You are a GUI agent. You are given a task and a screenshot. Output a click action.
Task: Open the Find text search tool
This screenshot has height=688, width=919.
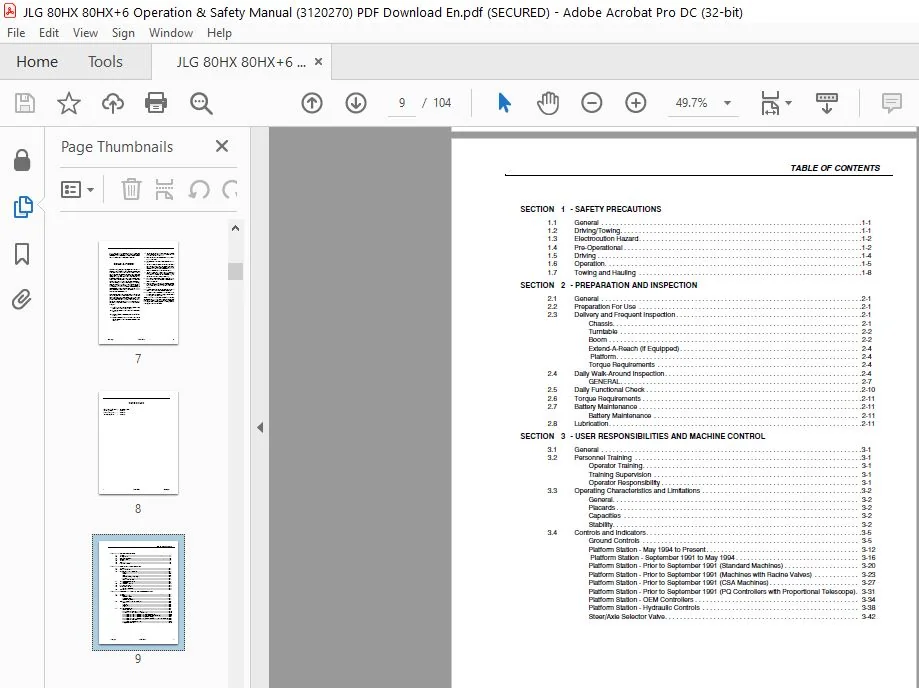point(201,103)
